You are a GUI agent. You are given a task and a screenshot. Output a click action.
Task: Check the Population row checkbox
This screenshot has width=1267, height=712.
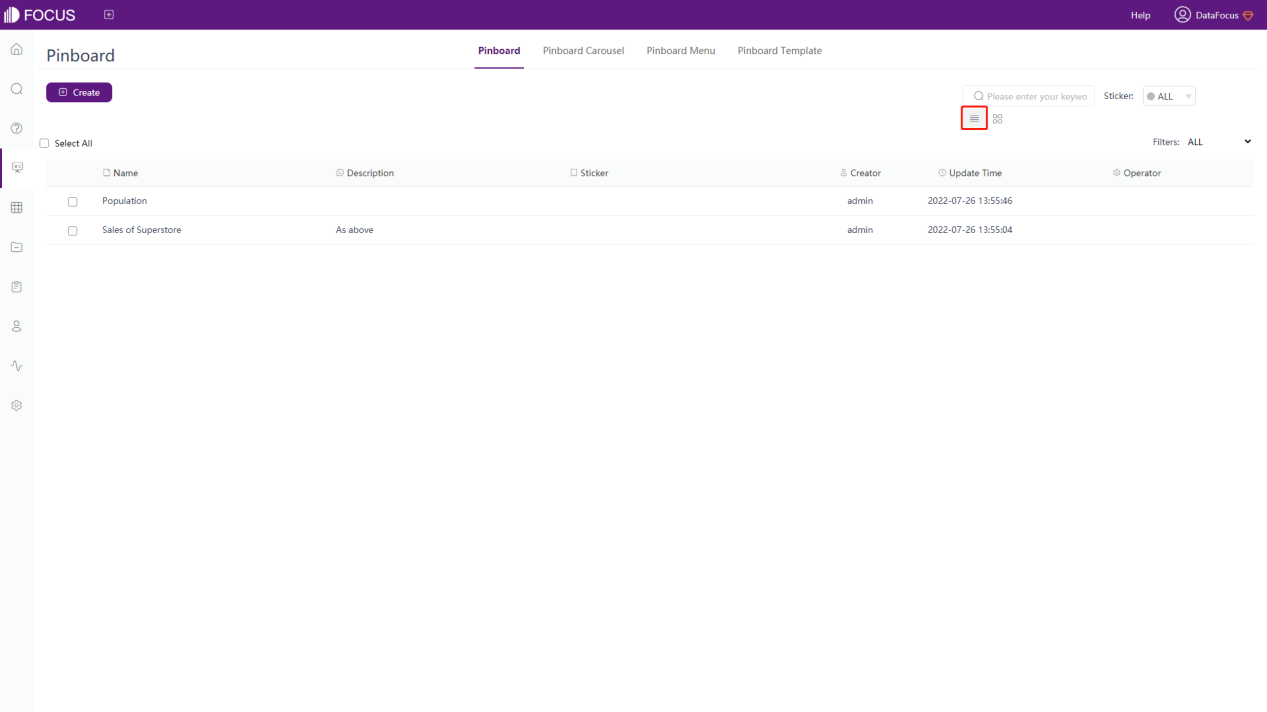[x=72, y=202]
